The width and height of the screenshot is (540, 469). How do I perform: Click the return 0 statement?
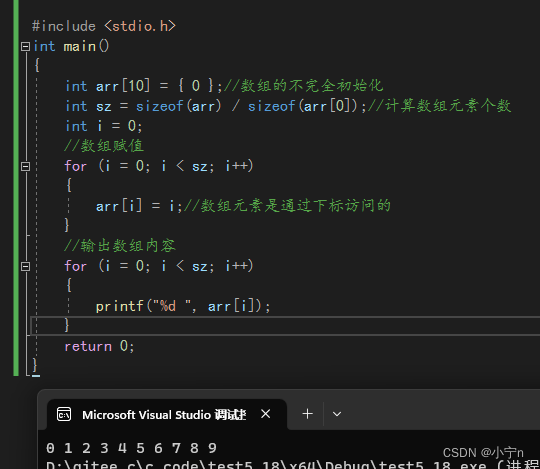(99, 346)
